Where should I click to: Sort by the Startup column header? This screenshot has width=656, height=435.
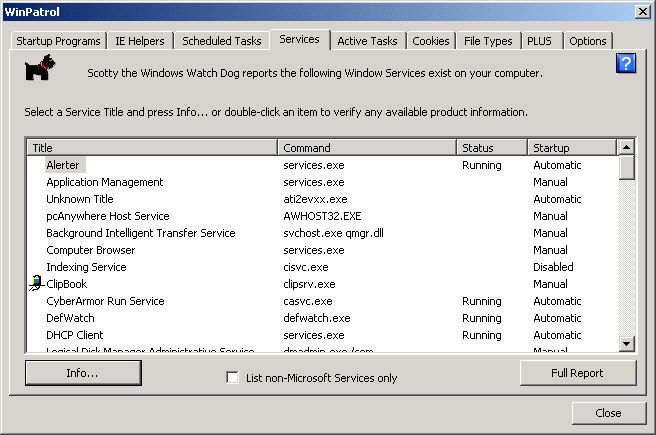point(572,148)
